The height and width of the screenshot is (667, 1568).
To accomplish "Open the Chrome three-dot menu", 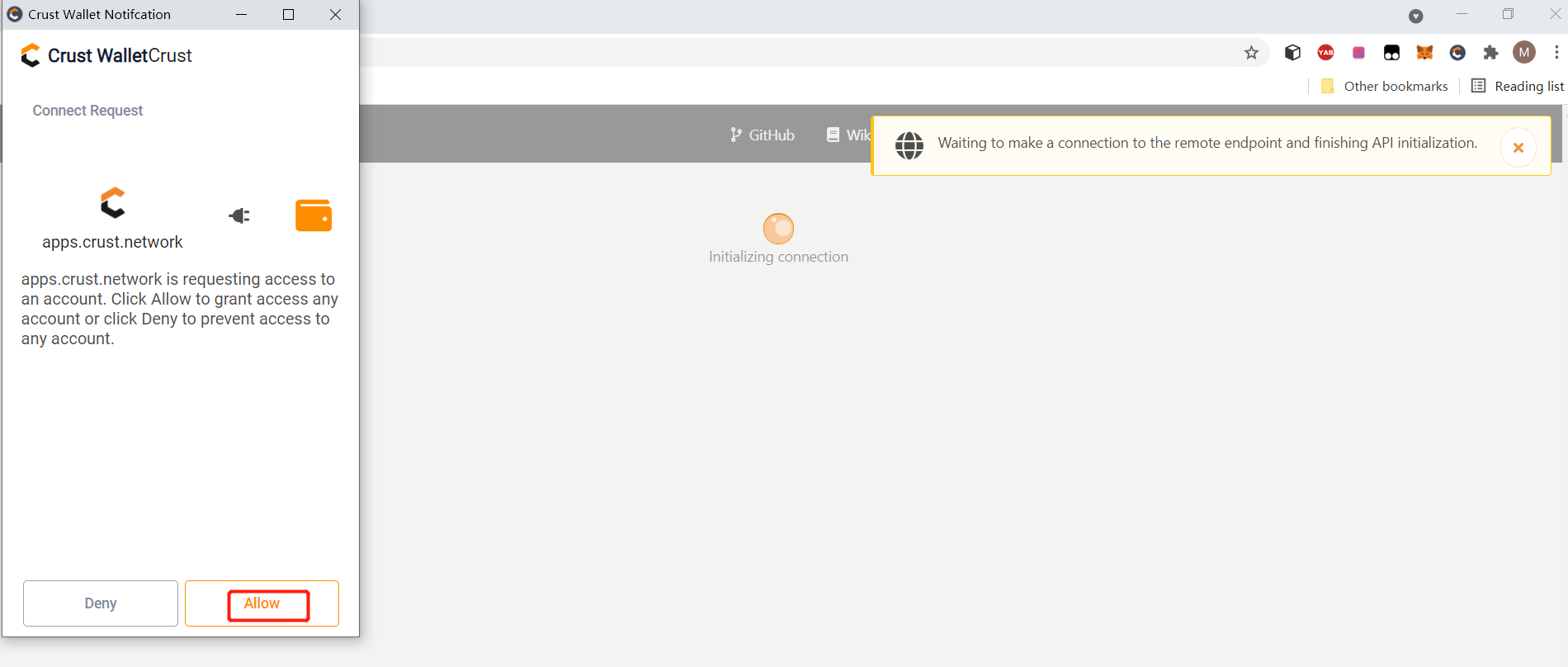I will point(1556,53).
